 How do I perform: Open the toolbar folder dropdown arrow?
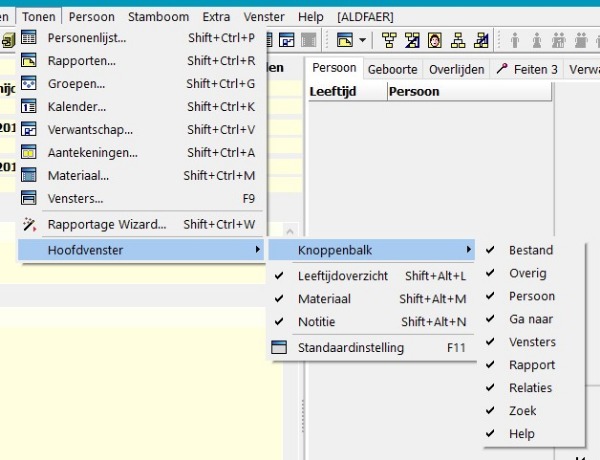point(362,41)
